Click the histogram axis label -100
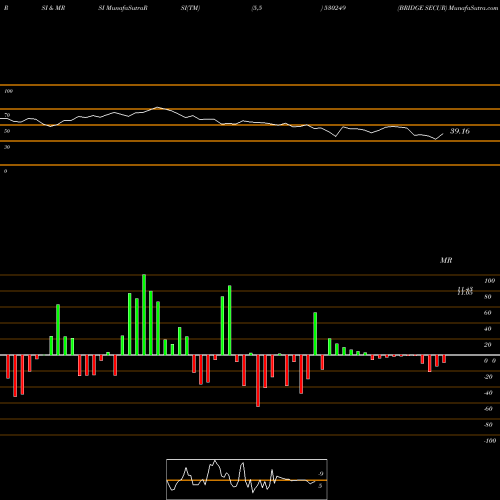 coord(490,441)
